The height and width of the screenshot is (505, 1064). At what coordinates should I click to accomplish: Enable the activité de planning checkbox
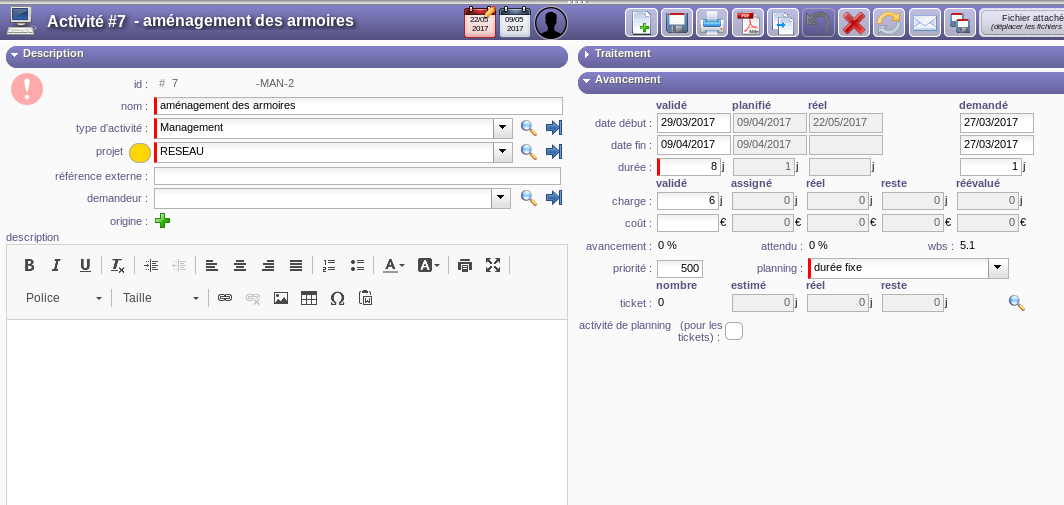734,331
